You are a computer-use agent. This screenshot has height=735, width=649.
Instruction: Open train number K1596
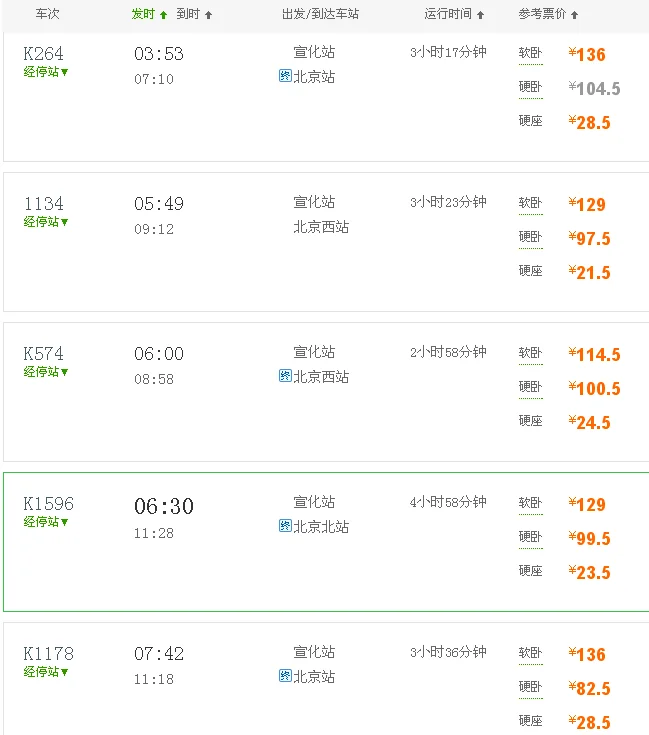(49, 503)
